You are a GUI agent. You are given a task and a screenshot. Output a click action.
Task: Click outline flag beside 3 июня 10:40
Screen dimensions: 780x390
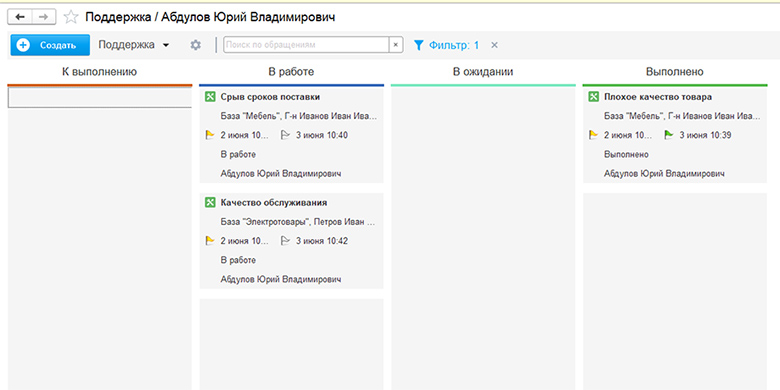coord(285,135)
